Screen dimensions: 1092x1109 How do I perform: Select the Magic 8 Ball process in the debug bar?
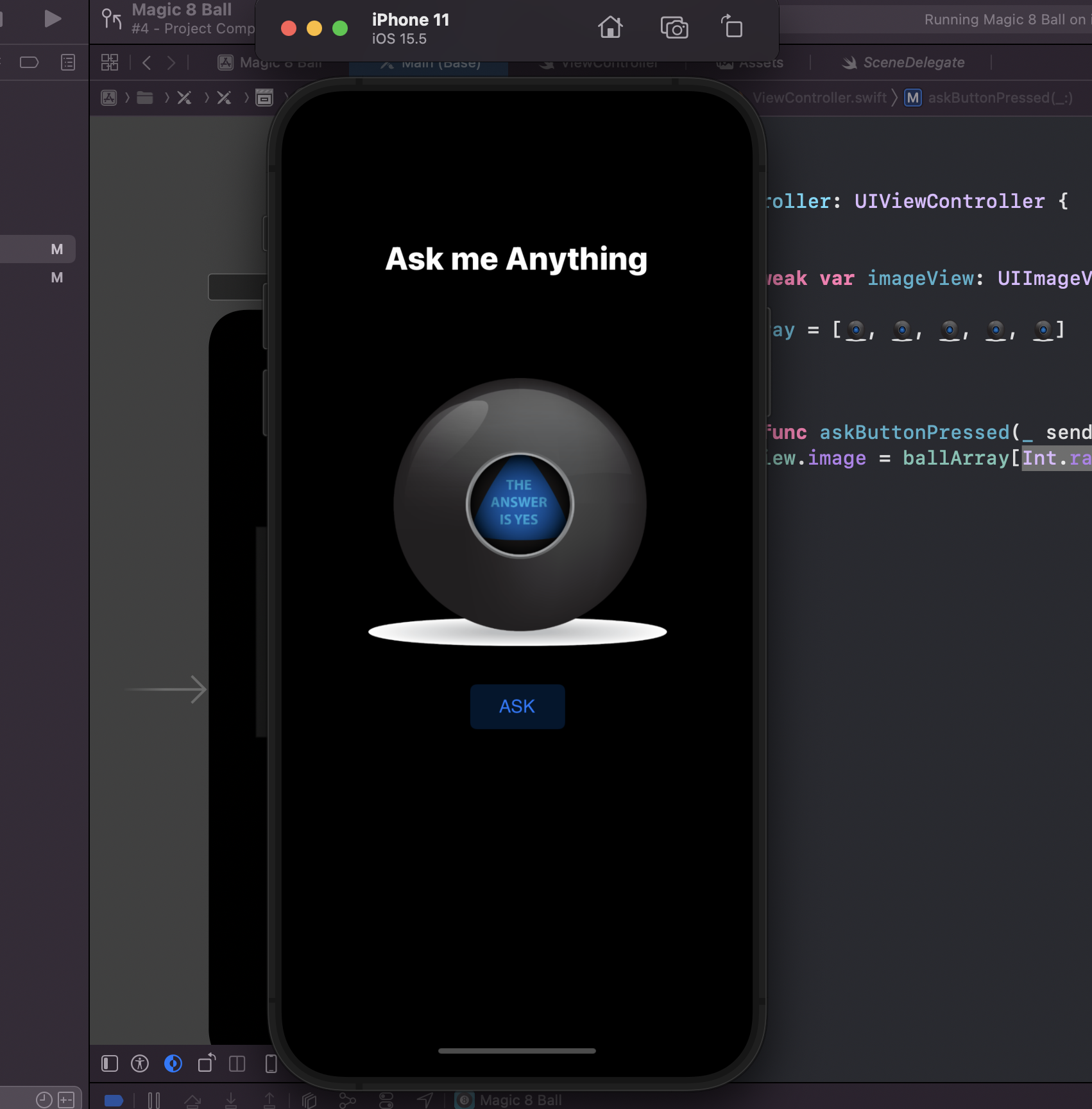click(x=509, y=1100)
